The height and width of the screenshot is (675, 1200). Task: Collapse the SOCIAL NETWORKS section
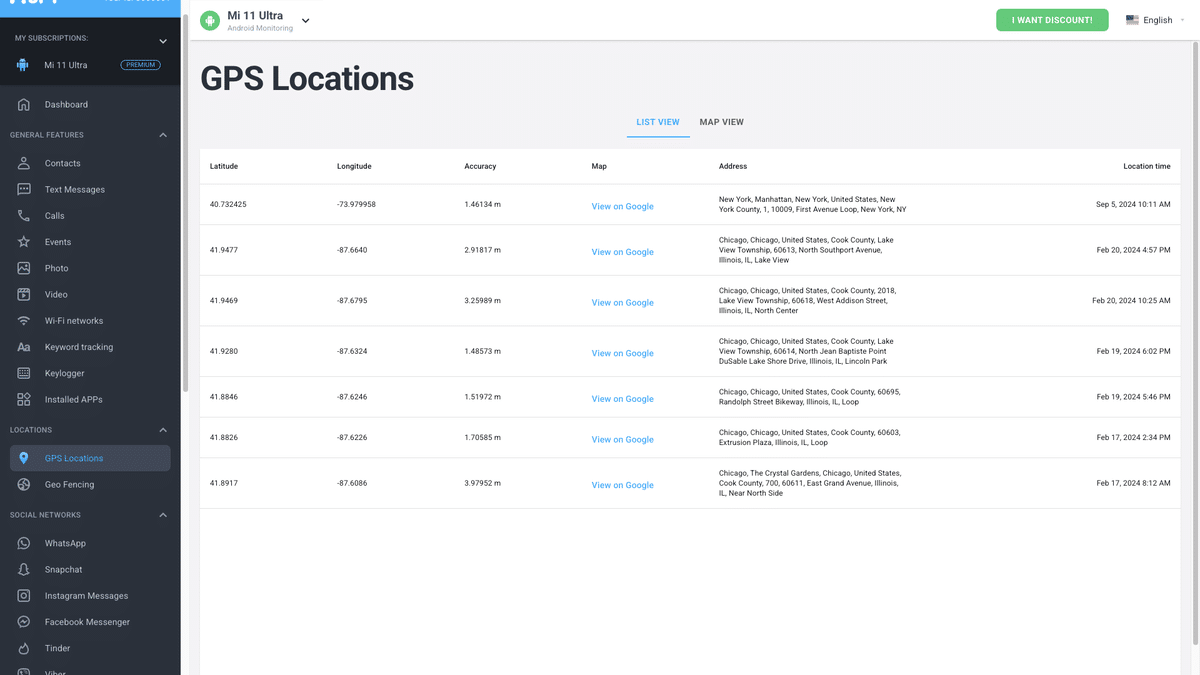[162, 514]
